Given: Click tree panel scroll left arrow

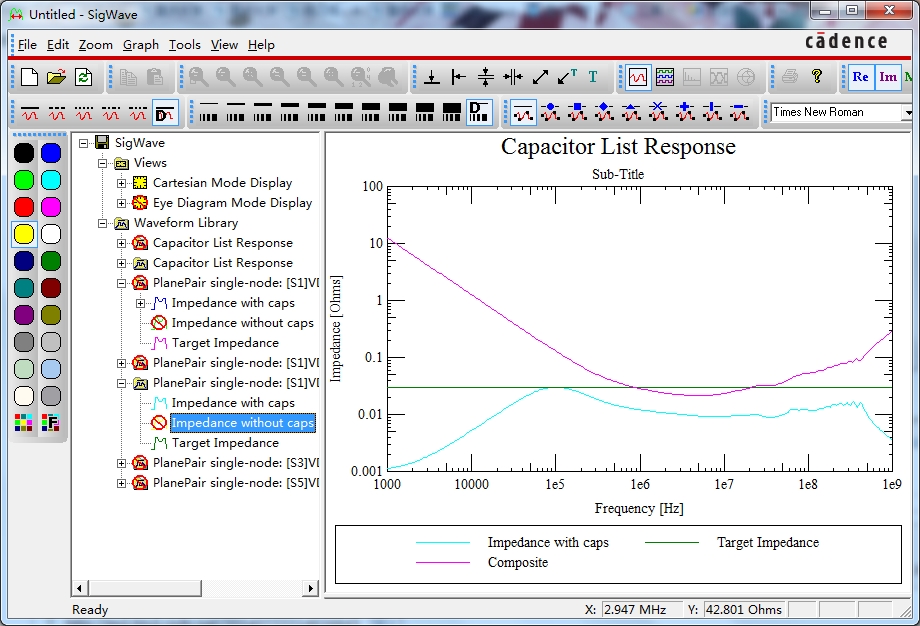Looking at the screenshot, I should [79, 588].
